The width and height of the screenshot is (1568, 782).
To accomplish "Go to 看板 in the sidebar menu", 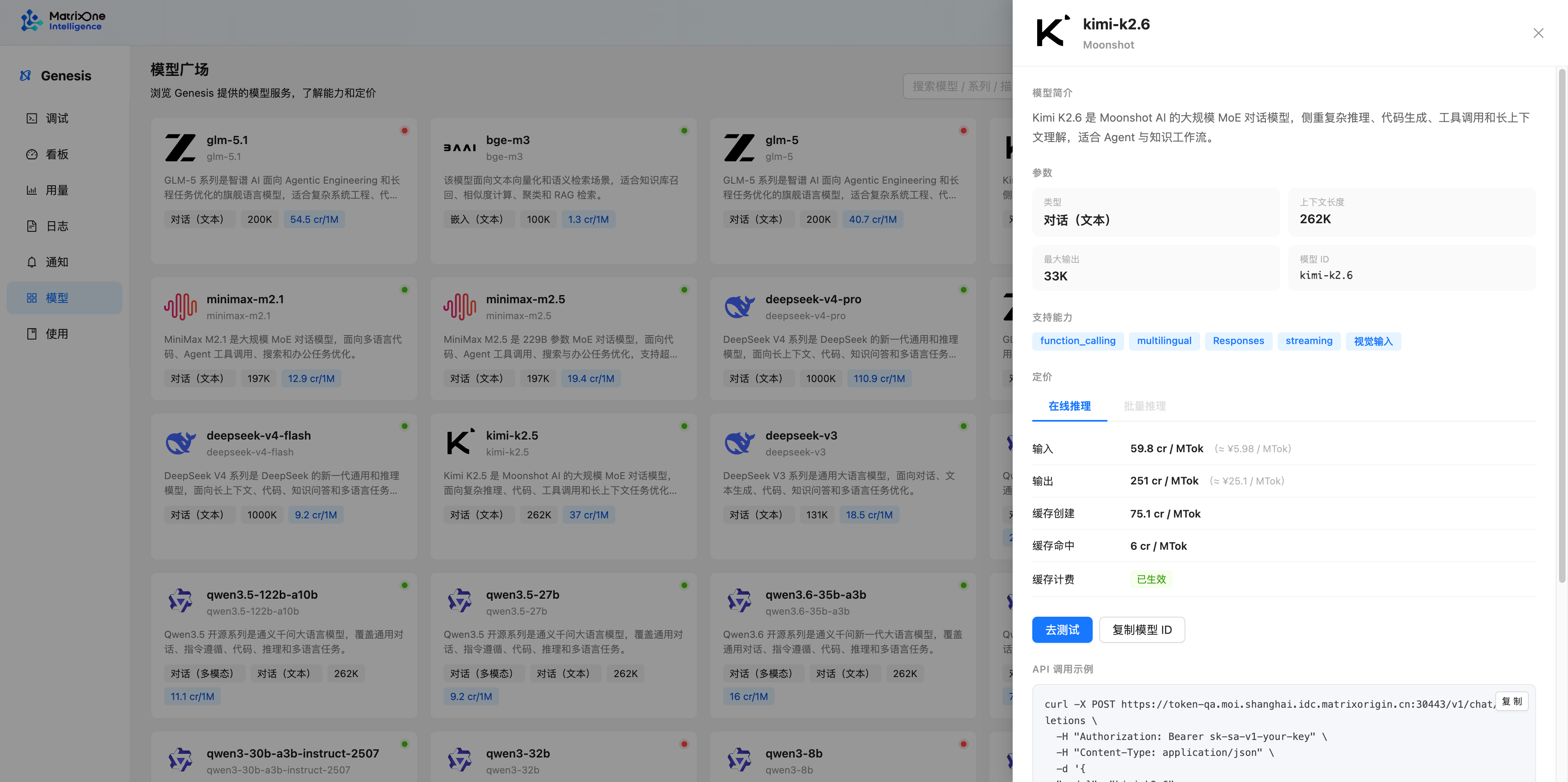I will click(x=65, y=154).
